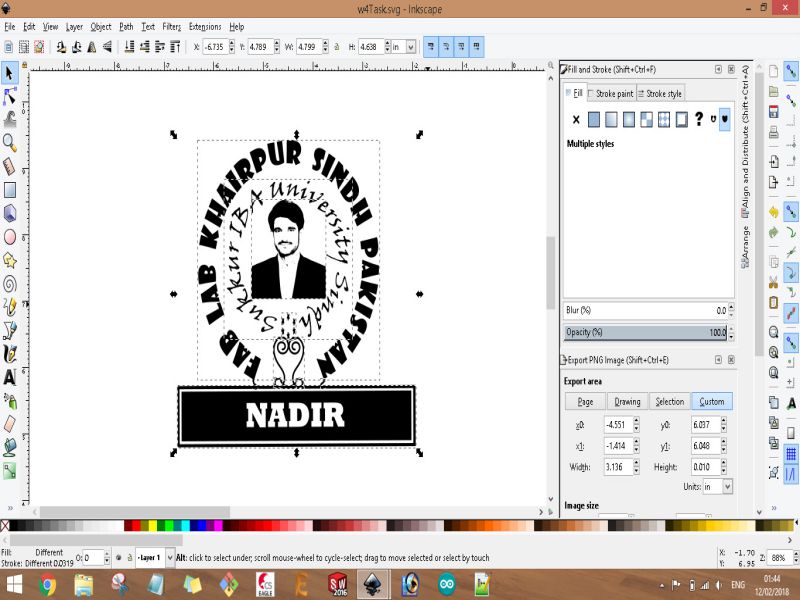
Task: Select the Ellipse circle tool
Action: (x=10, y=237)
